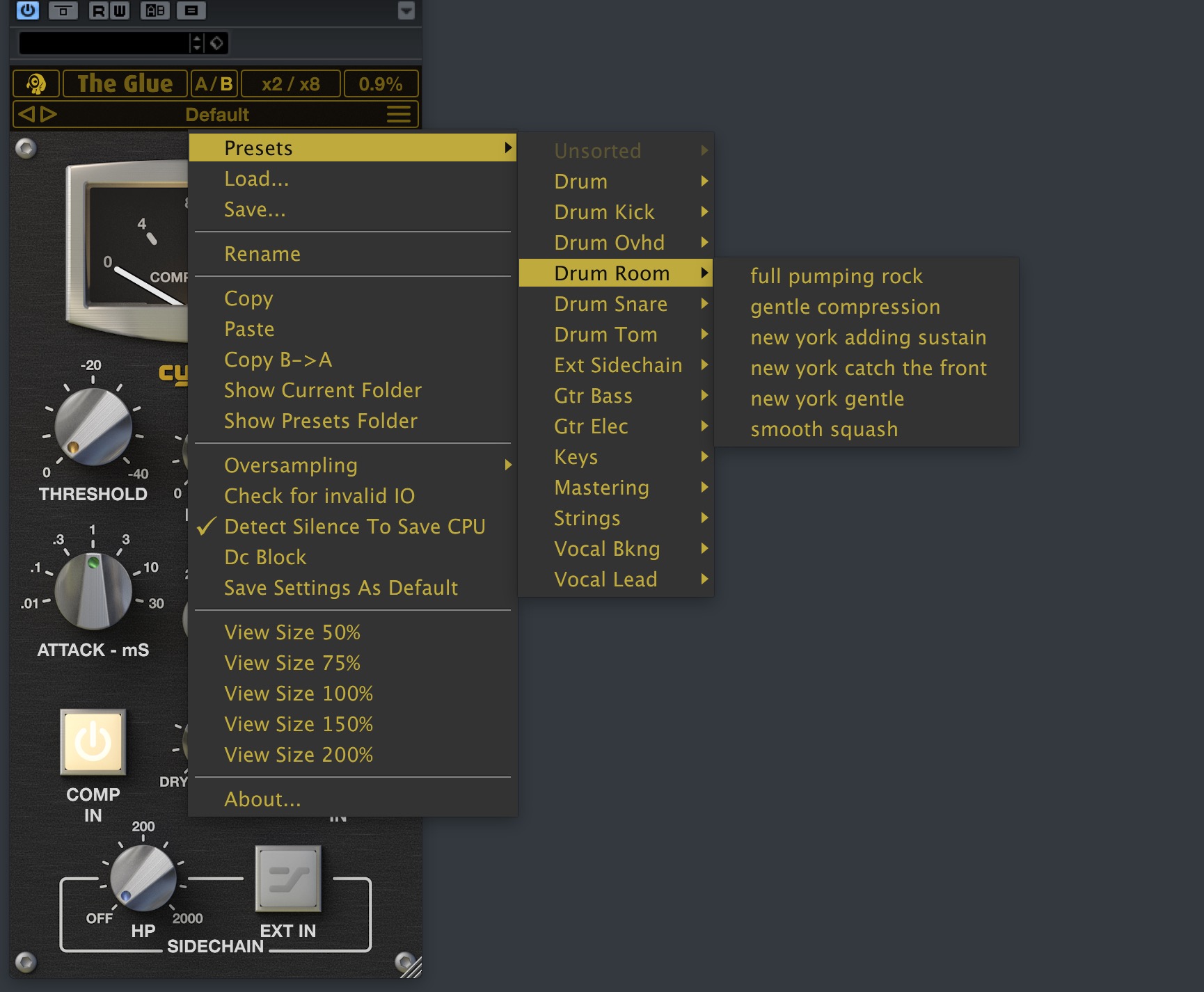
Task: Expand the Drum Snare category
Action: click(x=616, y=304)
